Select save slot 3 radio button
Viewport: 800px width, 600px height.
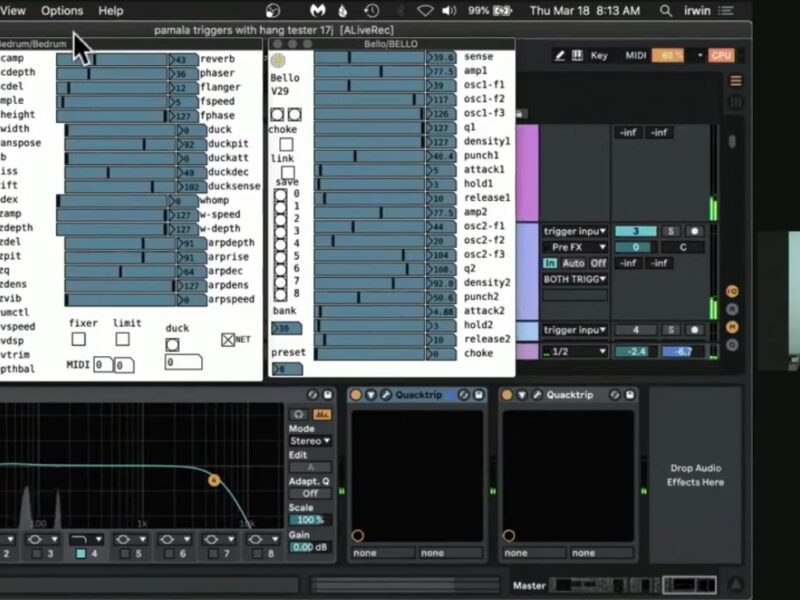[x=281, y=232]
